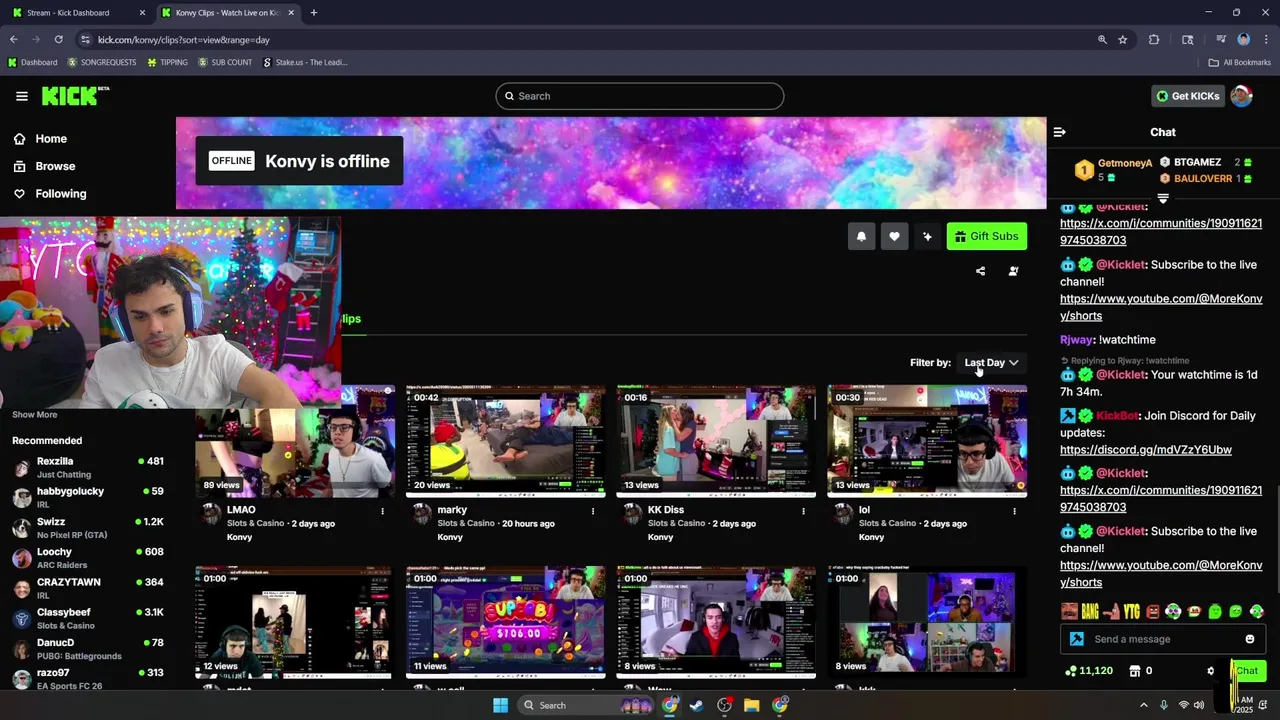This screenshot has width=1280, height=720.
Task: Open chat settings gear icon
Action: click(1211, 671)
